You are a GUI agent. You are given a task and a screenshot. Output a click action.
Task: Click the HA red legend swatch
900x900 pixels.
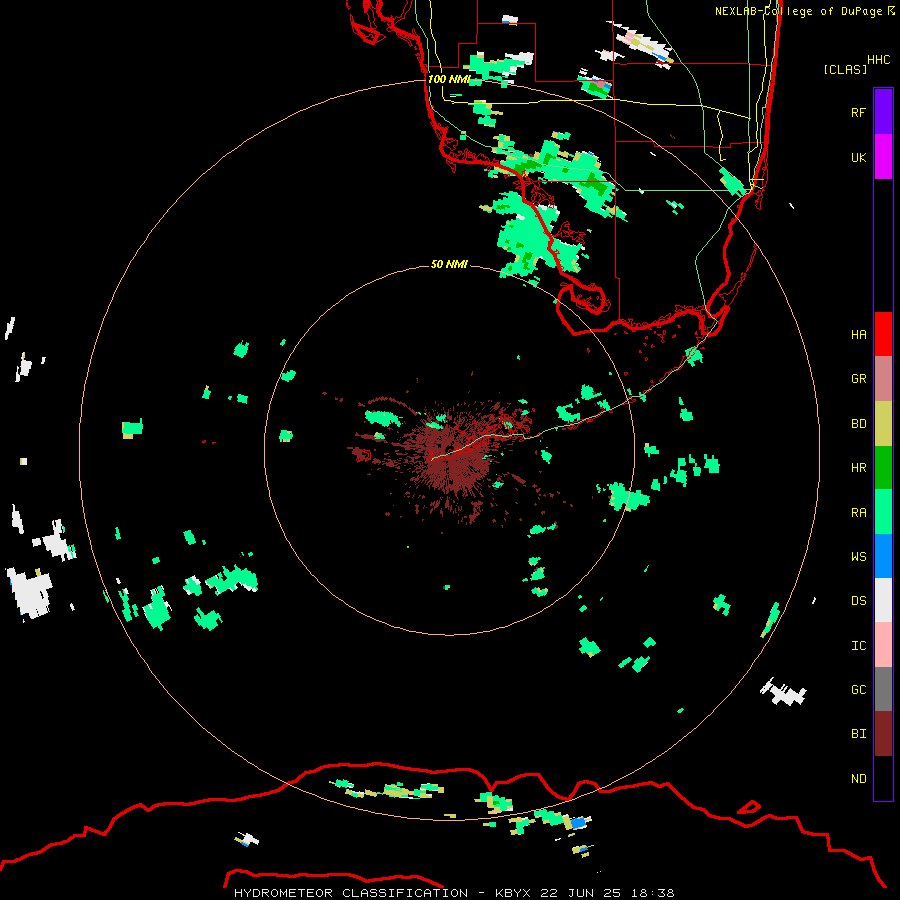(883, 334)
